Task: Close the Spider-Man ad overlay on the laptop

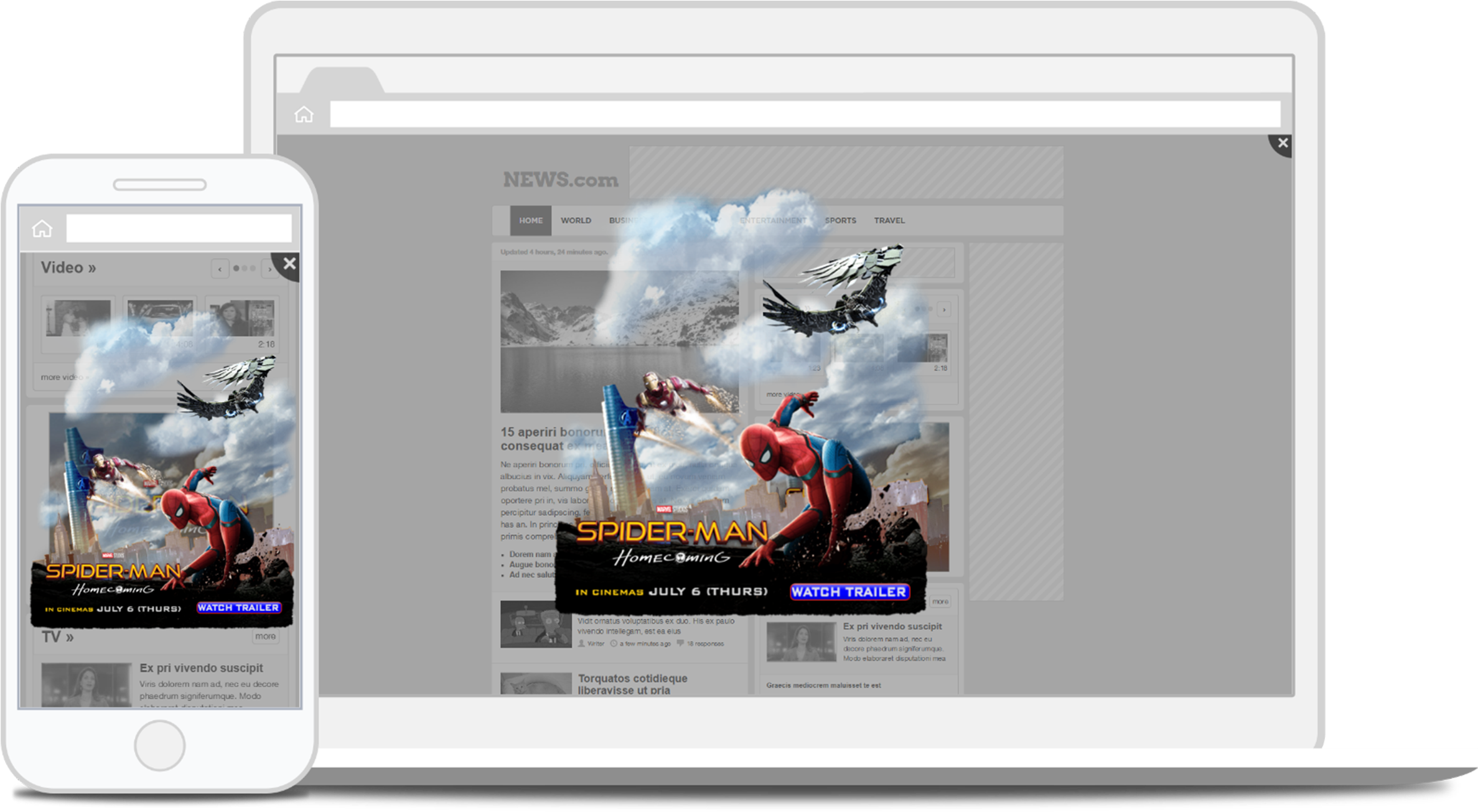Action: (1283, 144)
